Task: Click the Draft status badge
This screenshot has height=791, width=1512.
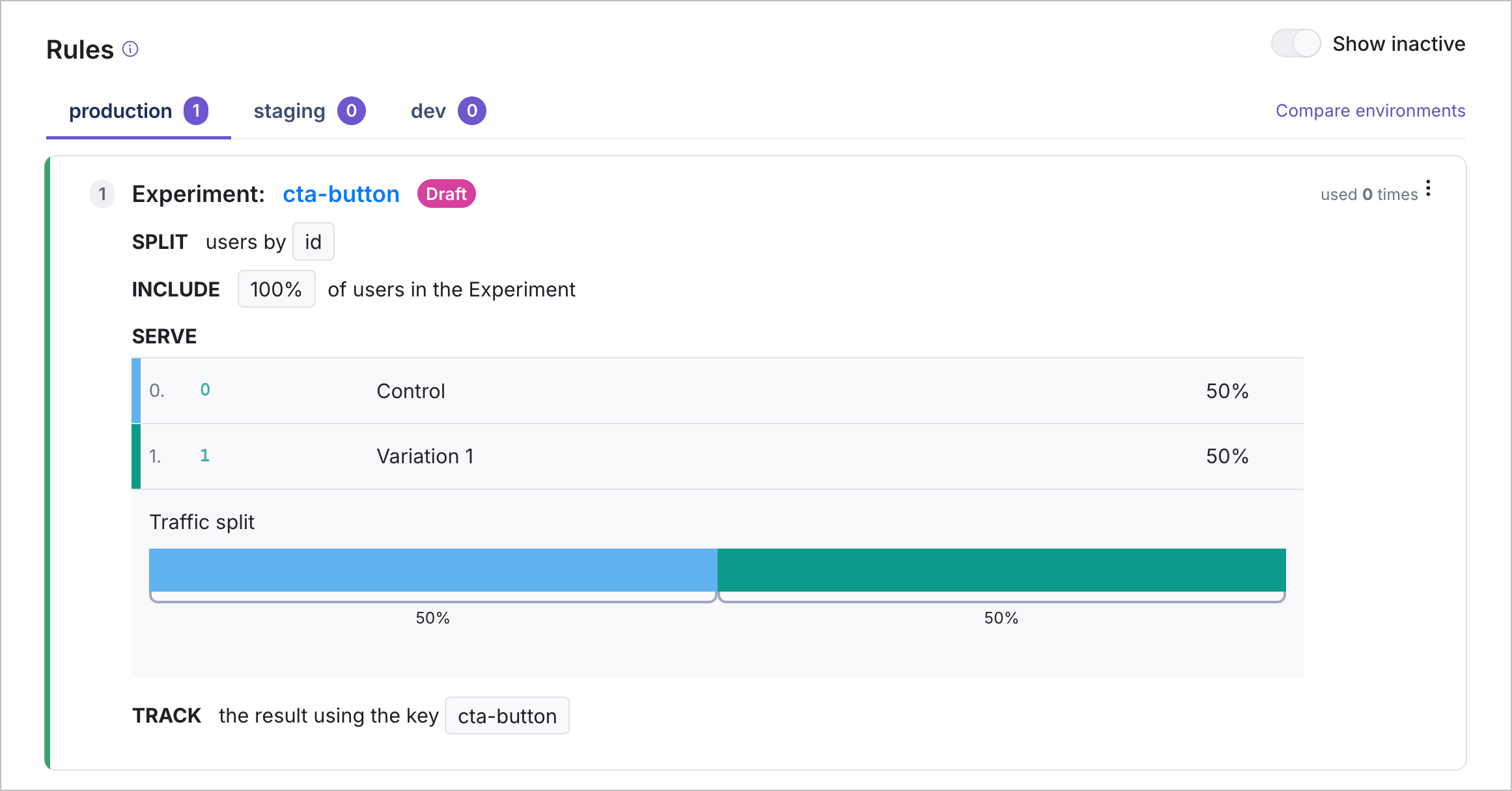Action: (447, 194)
